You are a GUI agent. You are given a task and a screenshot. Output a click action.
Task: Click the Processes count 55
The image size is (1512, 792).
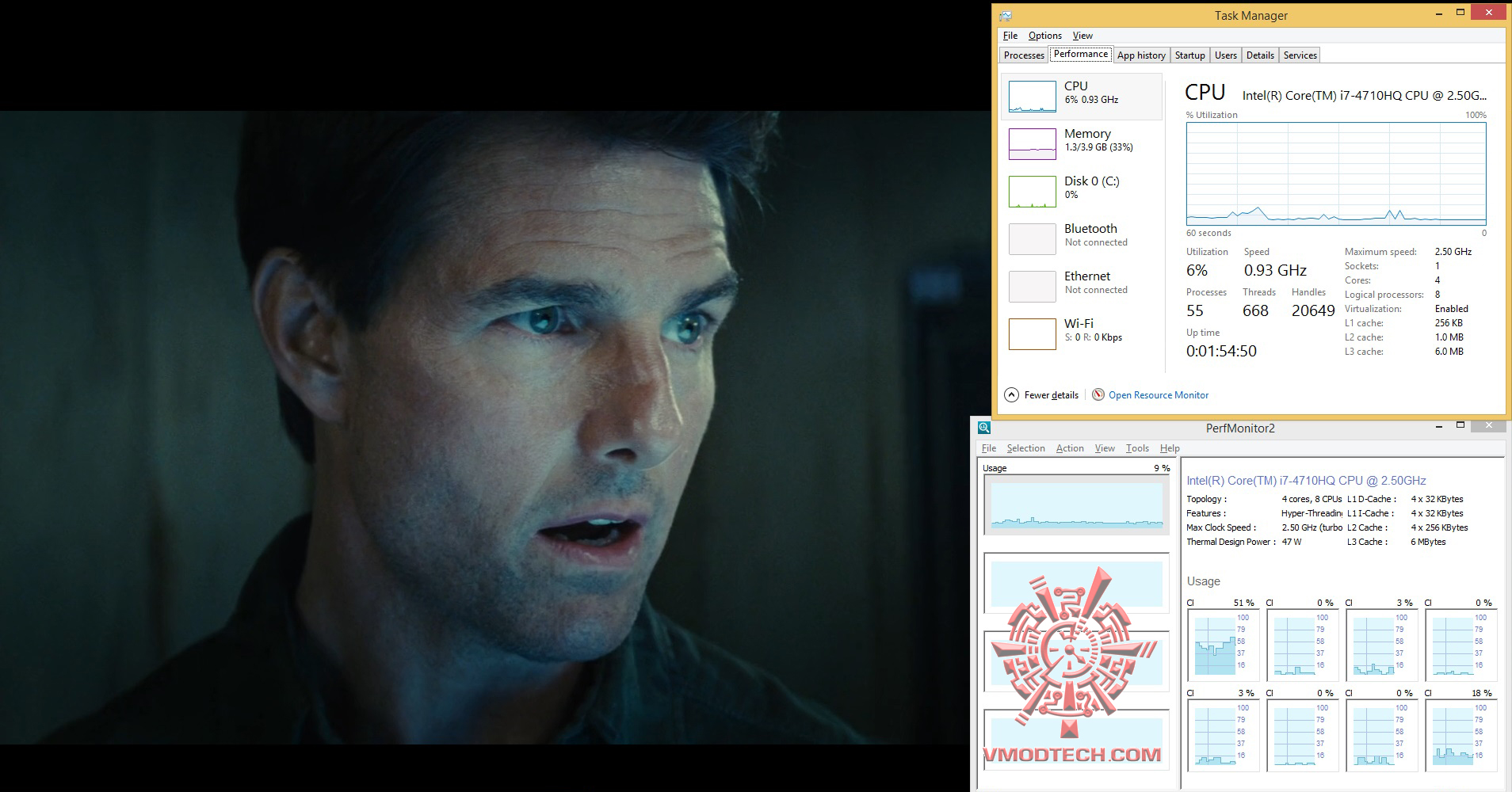1195,310
